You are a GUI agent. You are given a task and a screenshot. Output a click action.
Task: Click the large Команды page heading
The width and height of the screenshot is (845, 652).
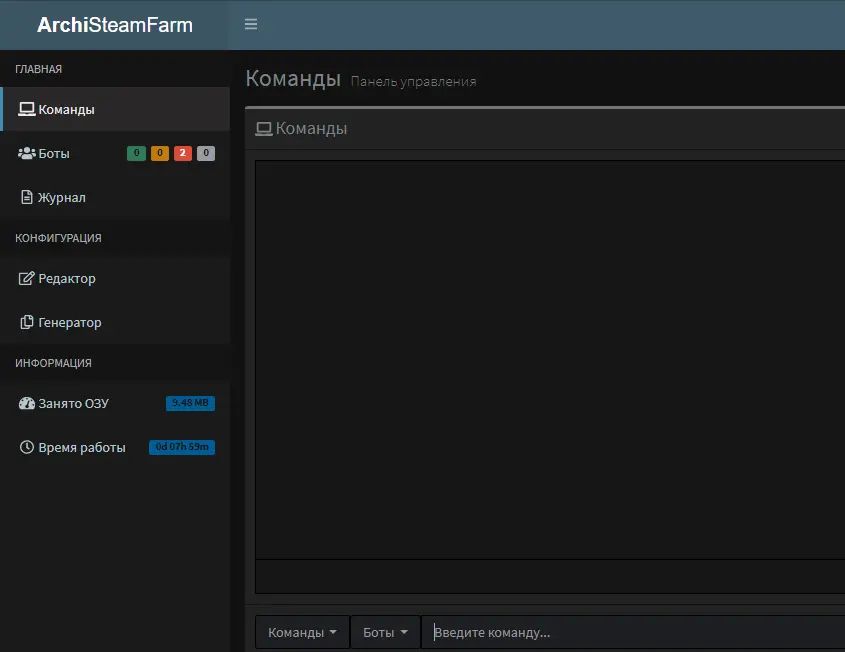click(x=293, y=79)
